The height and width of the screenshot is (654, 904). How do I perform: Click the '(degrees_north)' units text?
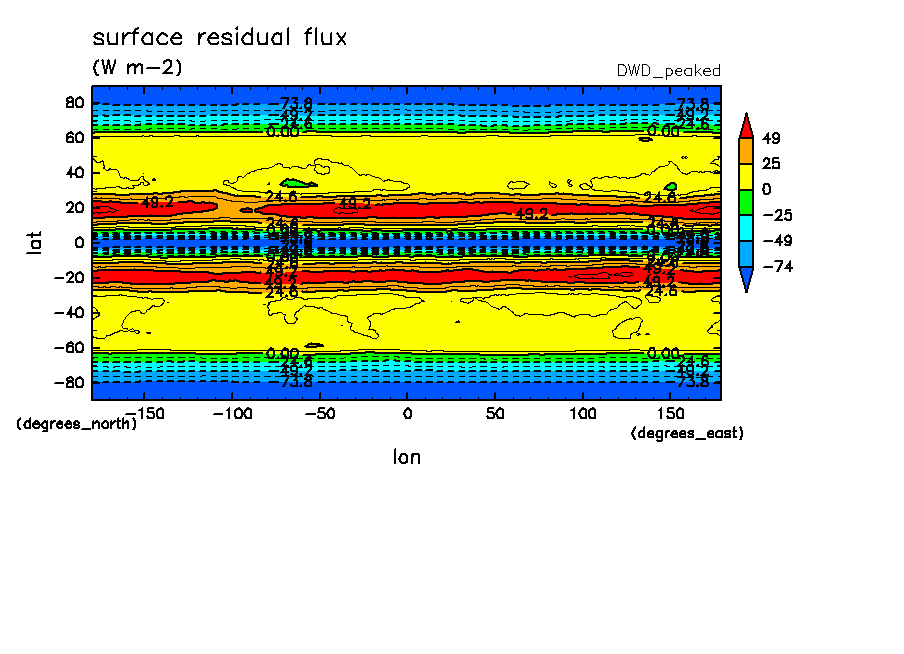click(x=77, y=424)
